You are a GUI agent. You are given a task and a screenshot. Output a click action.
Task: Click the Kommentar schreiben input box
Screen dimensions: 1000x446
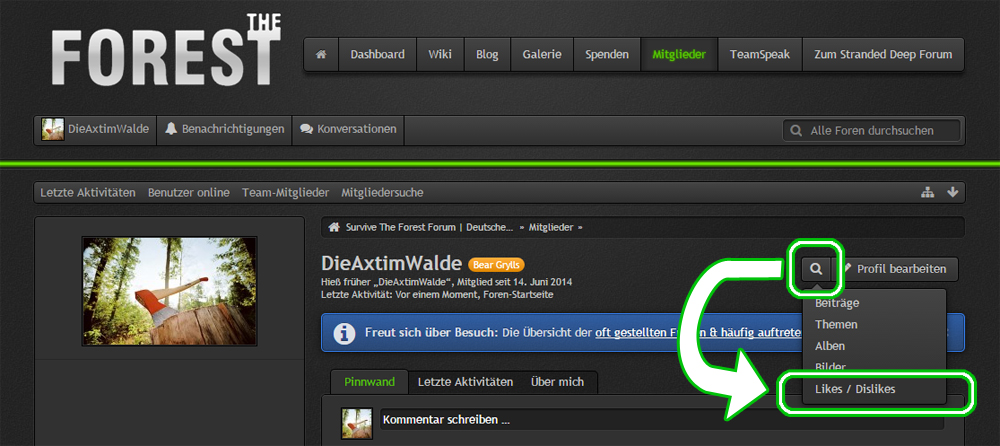tap(660, 419)
